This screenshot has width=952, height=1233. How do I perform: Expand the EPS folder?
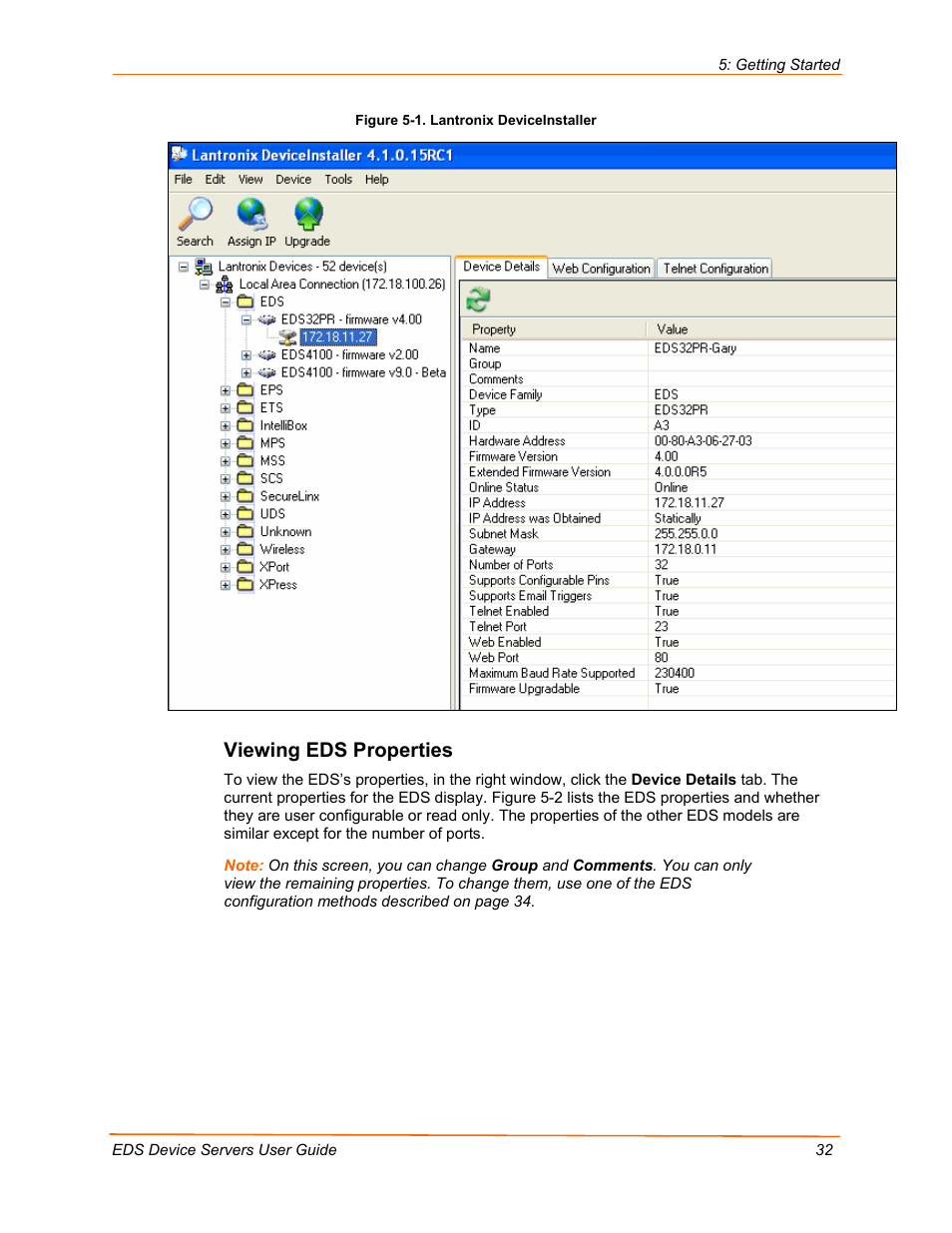pyautogui.click(x=226, y=391)
